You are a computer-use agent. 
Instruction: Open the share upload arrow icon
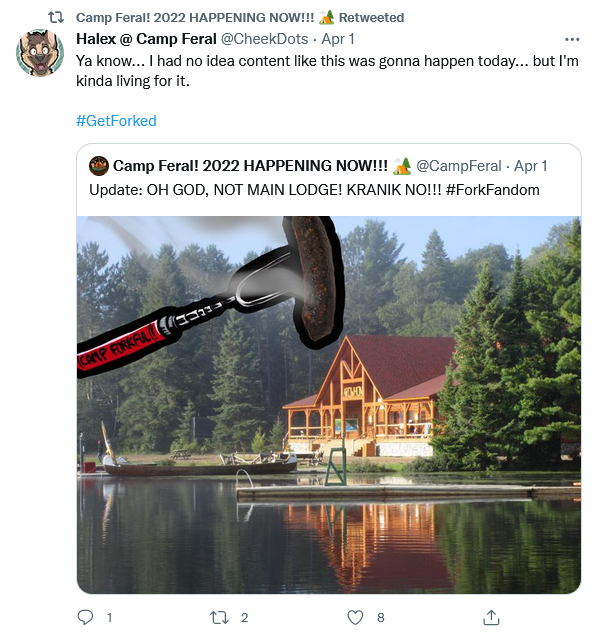(x=491, y=617)
